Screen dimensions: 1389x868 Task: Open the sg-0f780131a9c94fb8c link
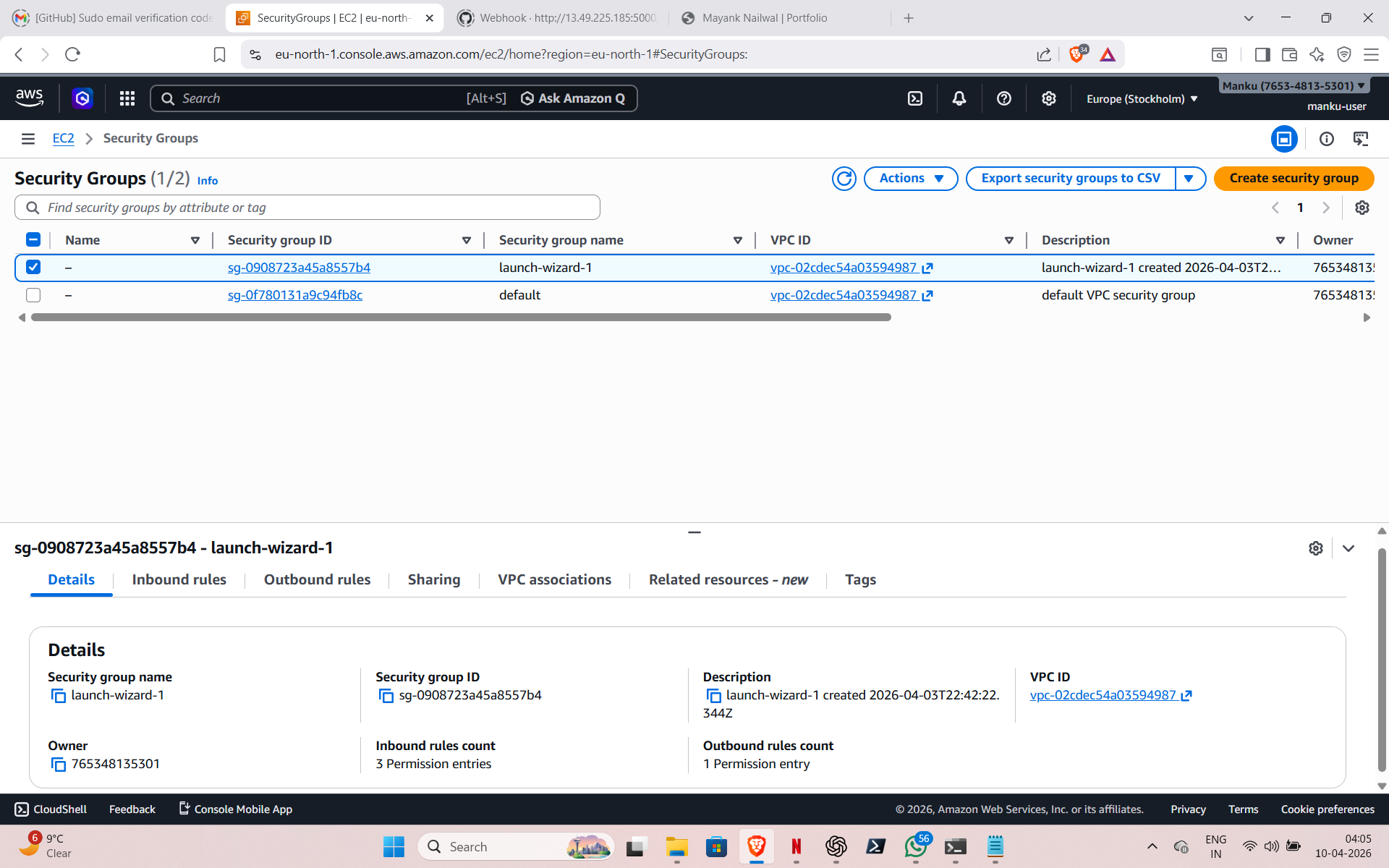295,295
